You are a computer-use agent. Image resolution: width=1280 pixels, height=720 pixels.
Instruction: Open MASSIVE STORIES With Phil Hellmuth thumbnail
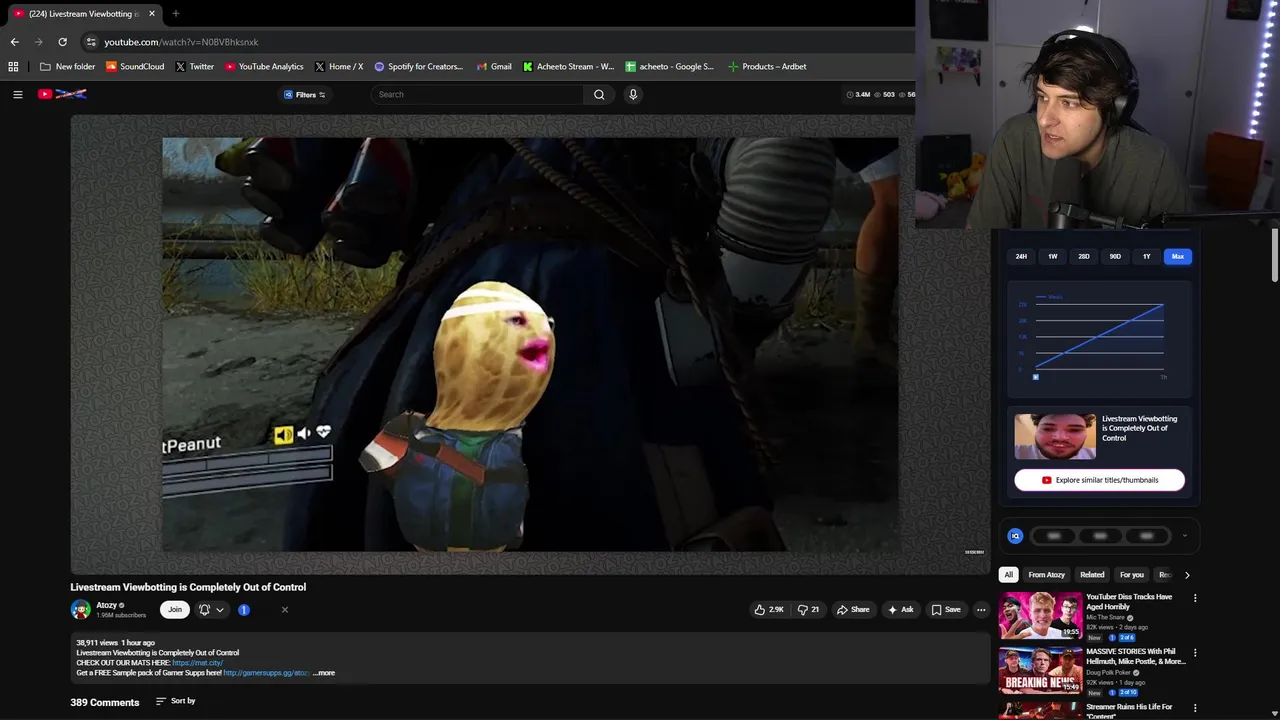point(1040,671)
